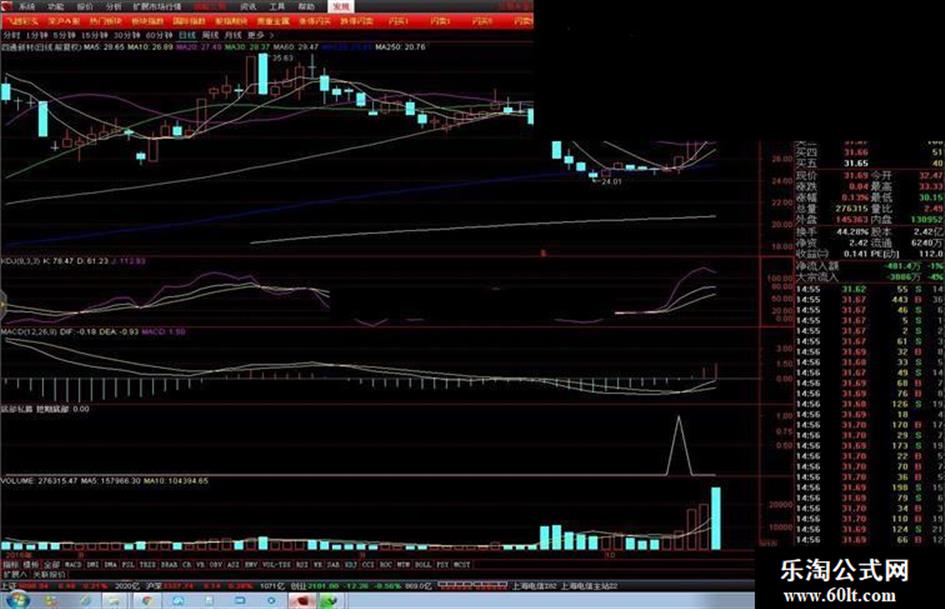The width and height of the screenshot is (945, 609).
Task: Apply the DMA indicator tab
Action: pos(110,565)
